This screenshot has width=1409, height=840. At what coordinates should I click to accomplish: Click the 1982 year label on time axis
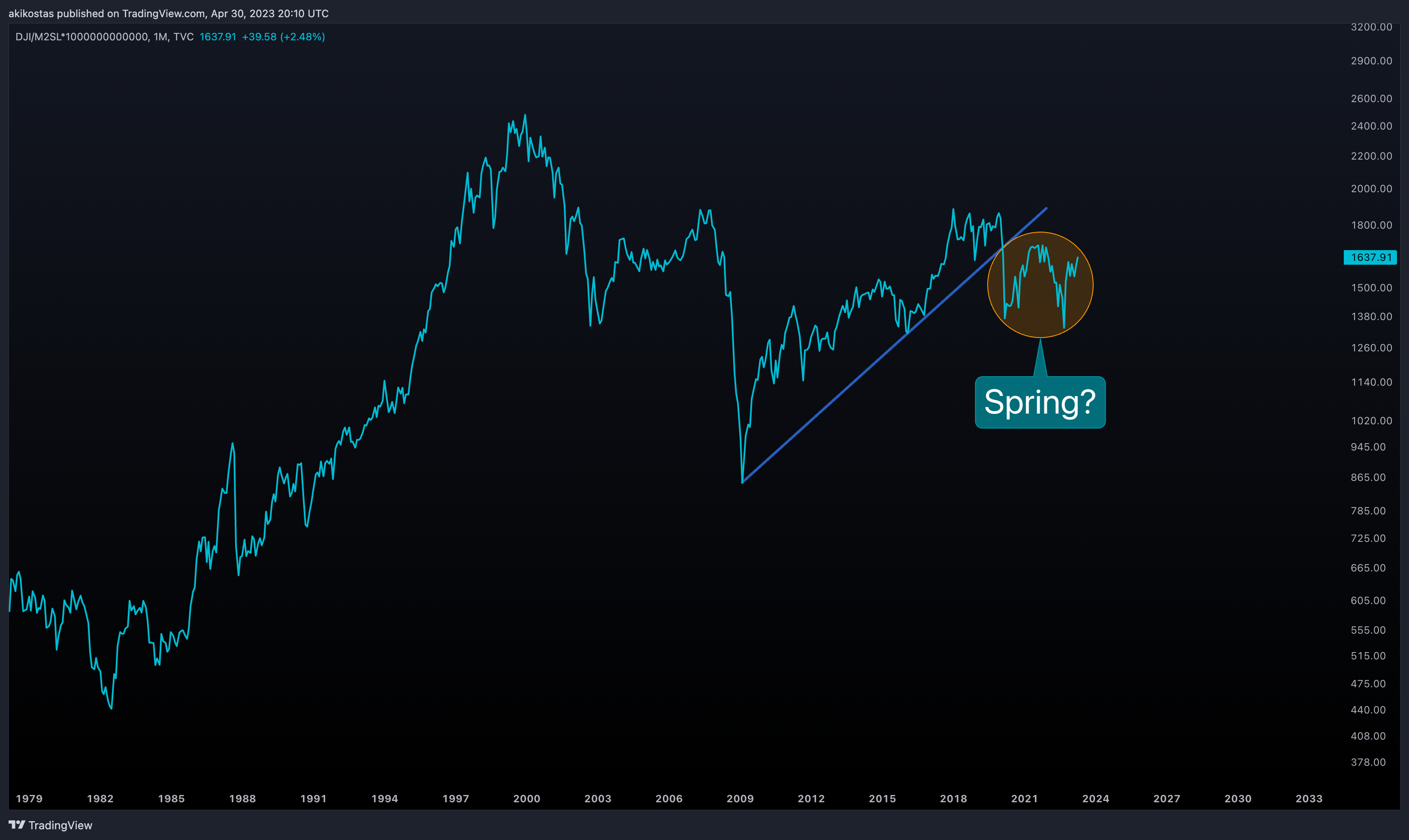pos(100,799)
